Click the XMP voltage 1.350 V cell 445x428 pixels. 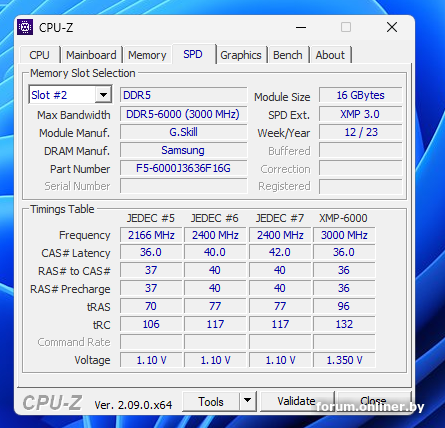tap(344, 360)
